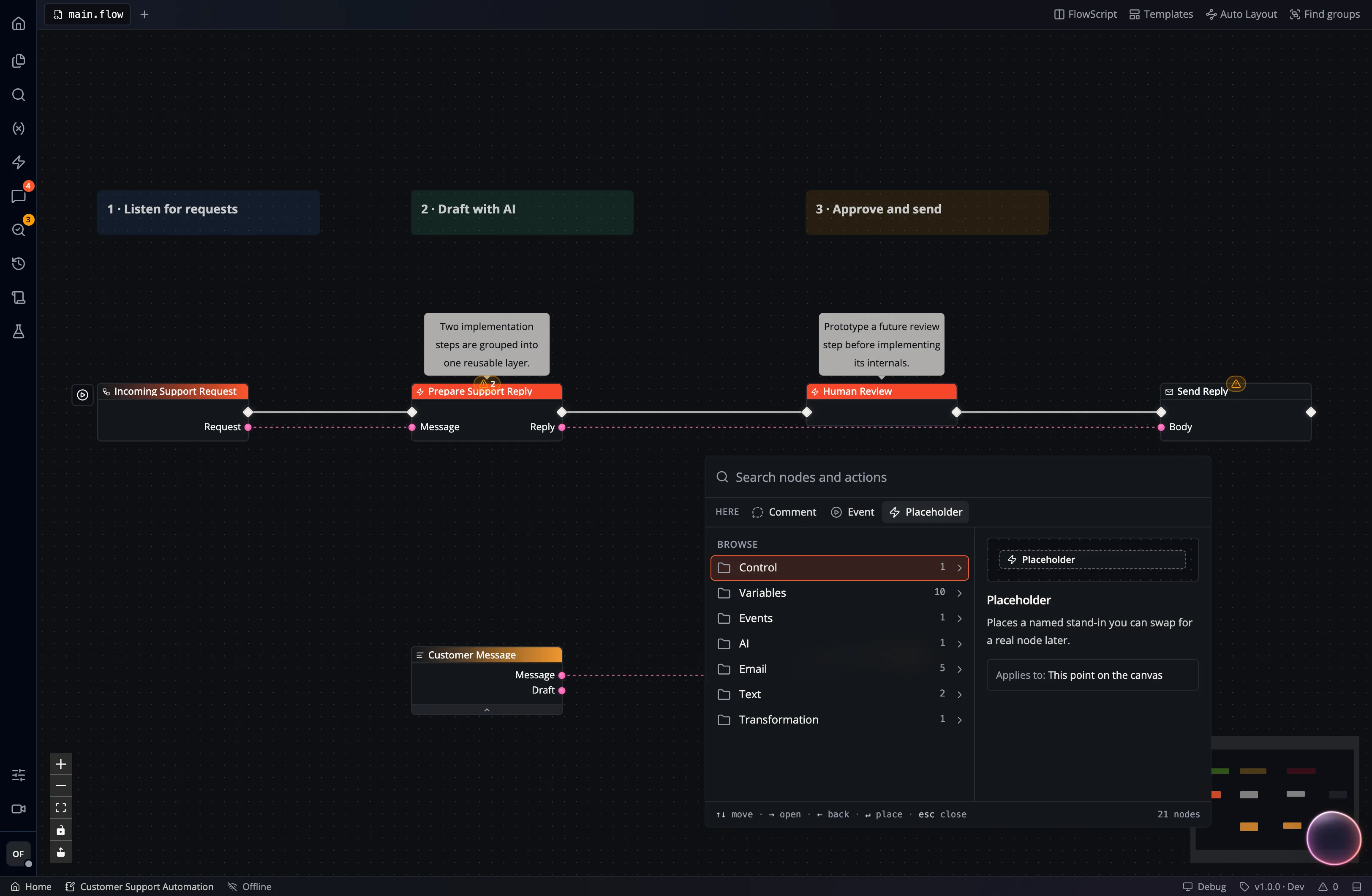1372x896 pixels.
Task: Open the flask tests icon in the sidebar
Action: coord(19,331)
